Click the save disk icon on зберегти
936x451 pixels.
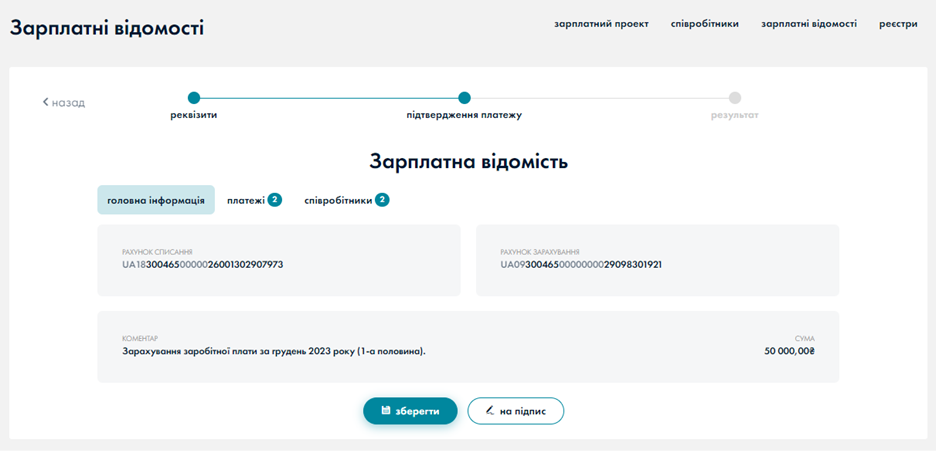pyautogui.click(x=386, y=411)
